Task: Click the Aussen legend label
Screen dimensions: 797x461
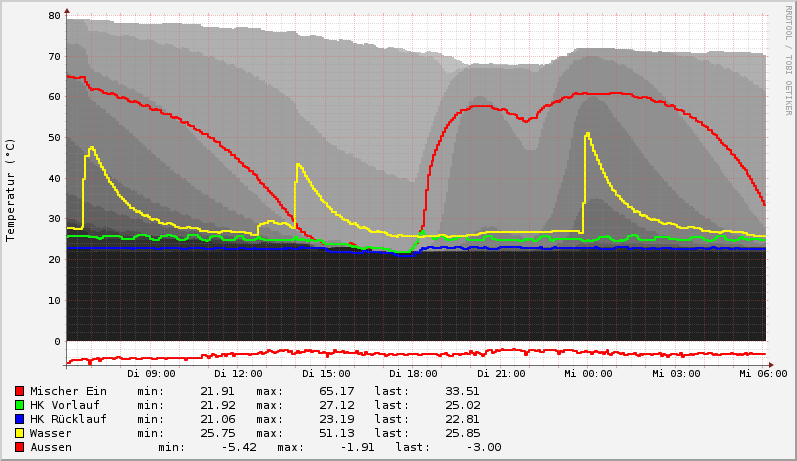Action: coord(51,447)
